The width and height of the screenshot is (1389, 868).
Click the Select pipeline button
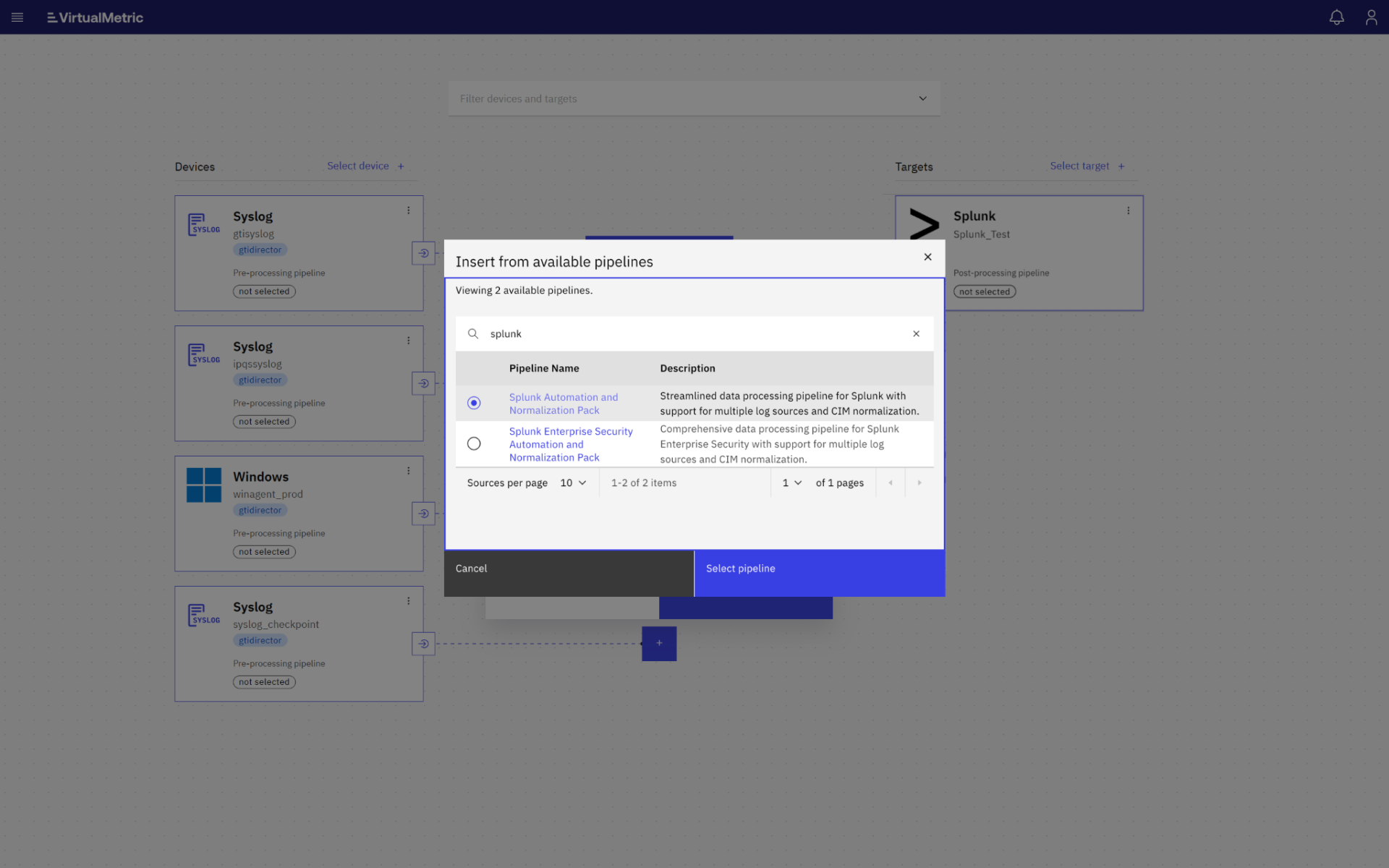[820, 574]
